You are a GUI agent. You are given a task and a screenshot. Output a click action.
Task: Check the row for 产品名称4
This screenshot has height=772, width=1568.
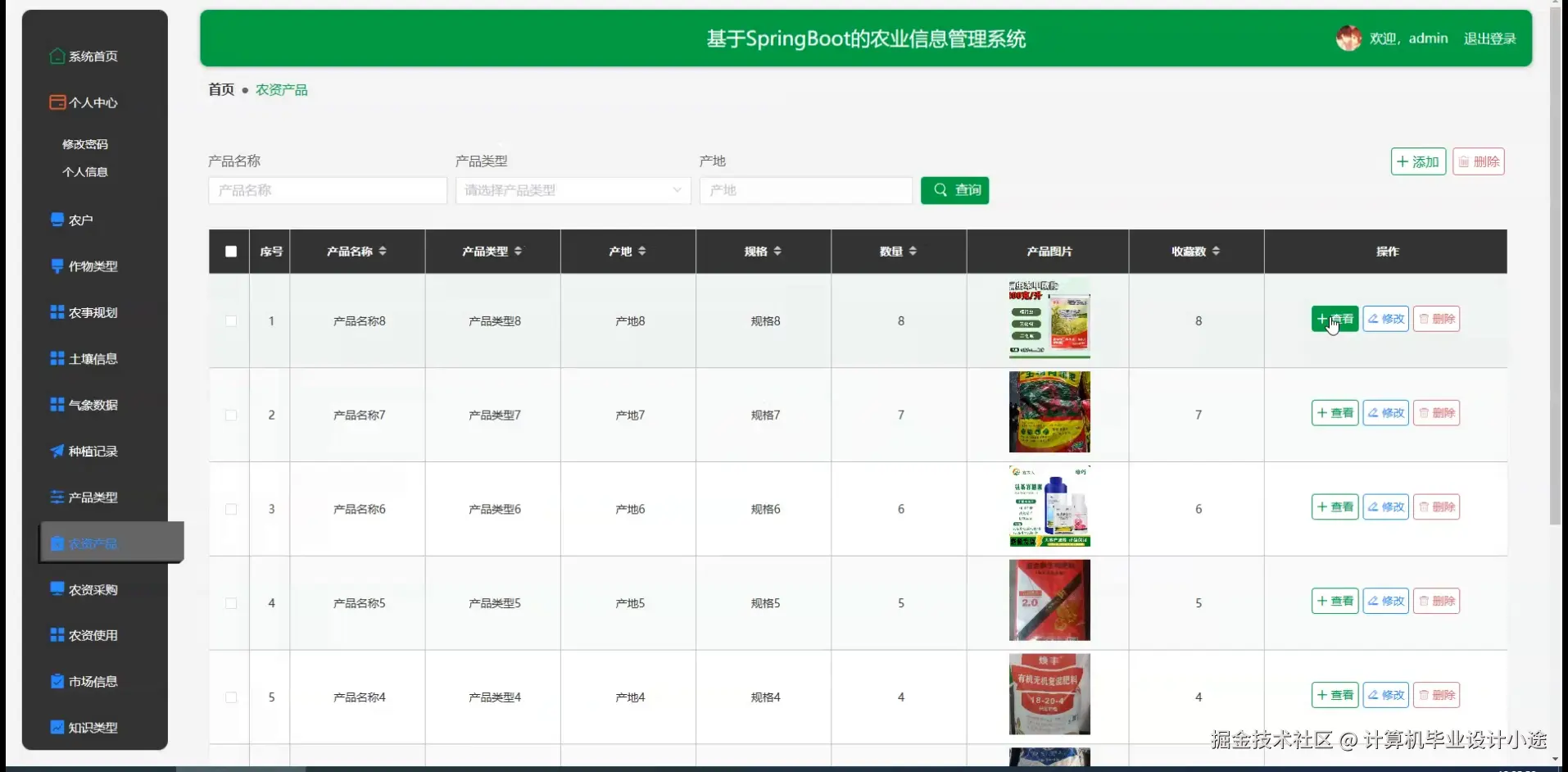pyautogui.click(x=231, y=697)
